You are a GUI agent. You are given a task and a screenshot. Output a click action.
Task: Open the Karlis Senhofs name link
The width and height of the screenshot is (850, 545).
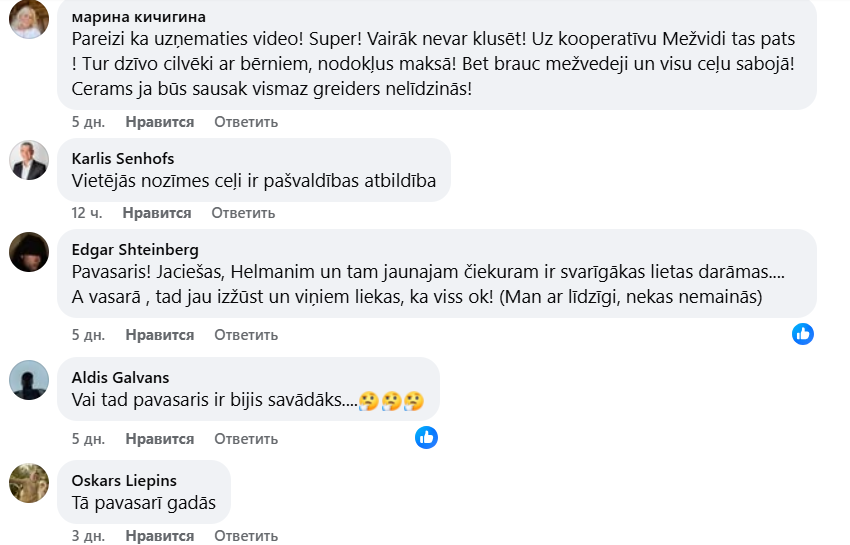pyautogui.click(x=121, y=158)
